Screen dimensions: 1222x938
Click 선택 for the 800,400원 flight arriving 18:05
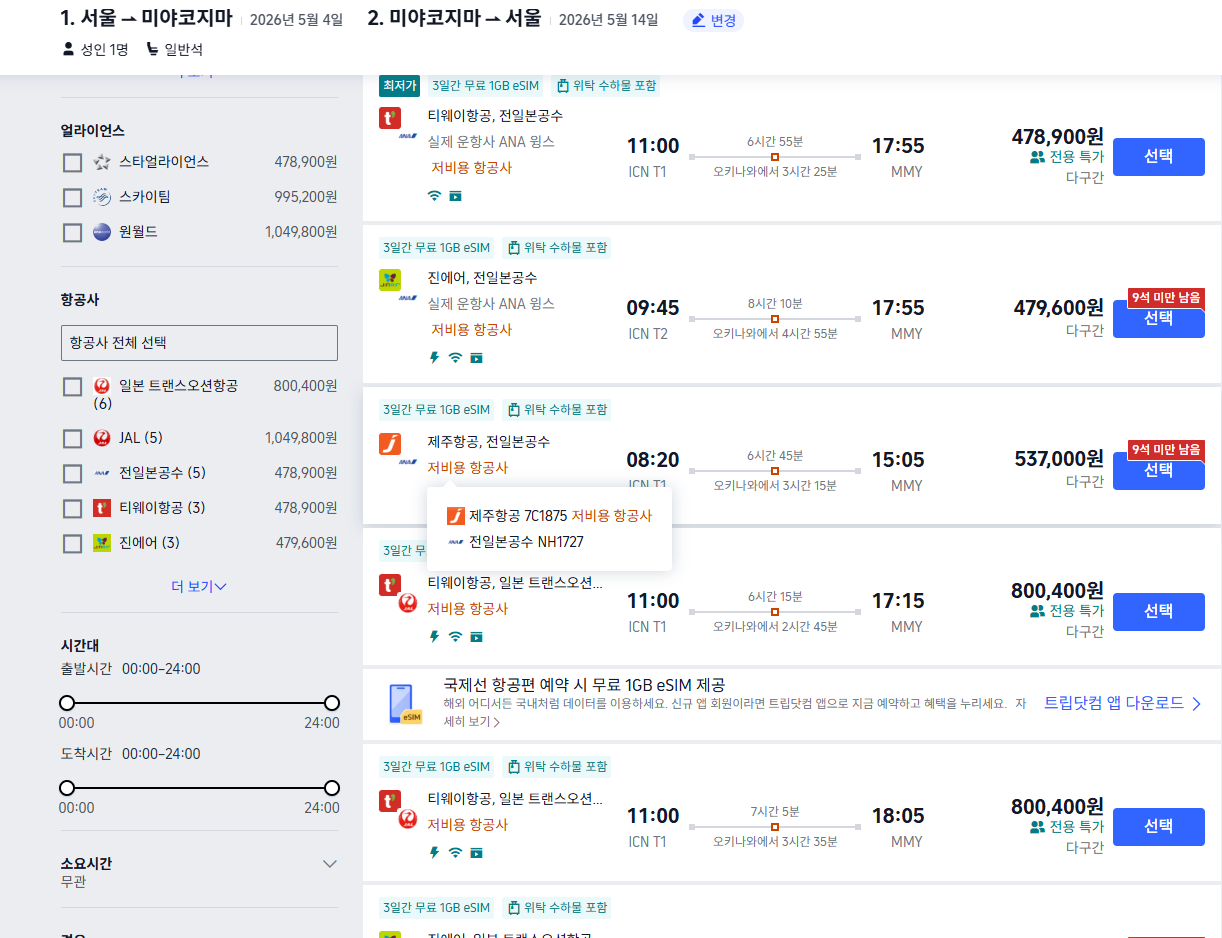1158,826
